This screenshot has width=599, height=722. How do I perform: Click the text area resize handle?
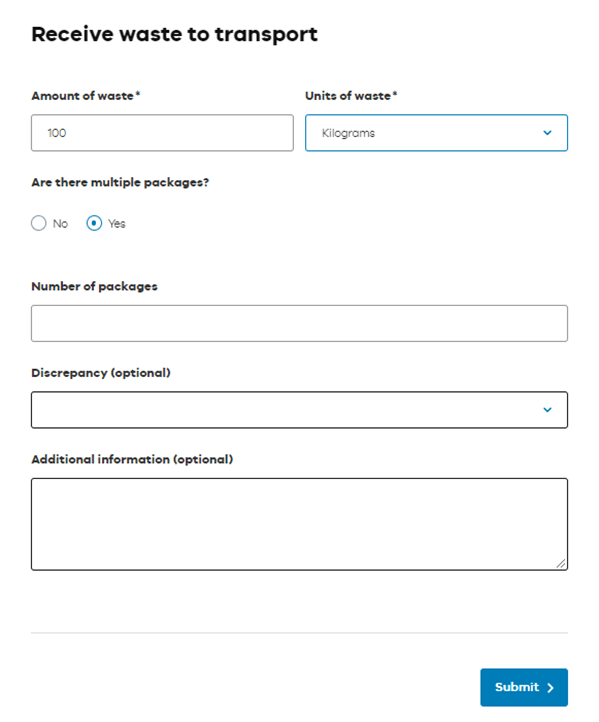(561, 564)
